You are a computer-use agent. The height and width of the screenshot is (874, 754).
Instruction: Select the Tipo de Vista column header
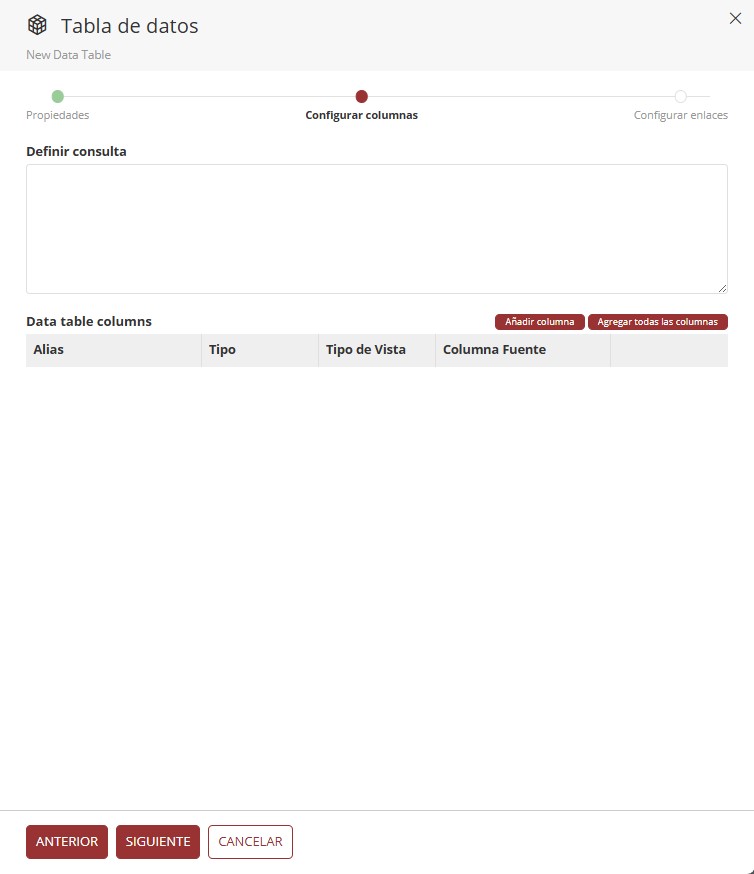tap(365, 351)
